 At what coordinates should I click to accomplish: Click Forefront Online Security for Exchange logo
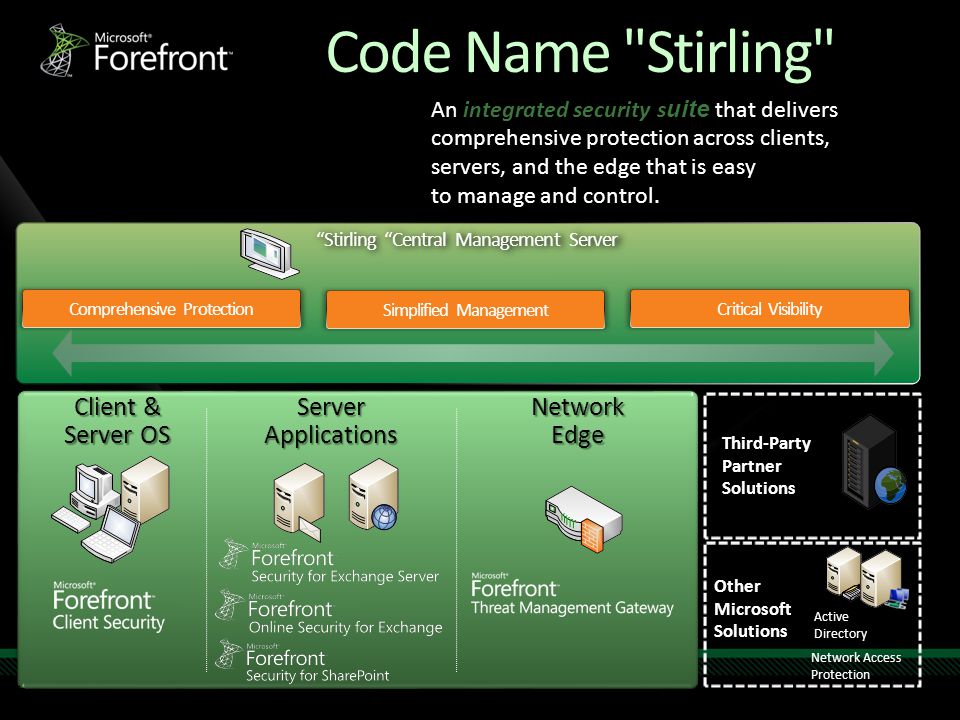click(x=329, y=612)
